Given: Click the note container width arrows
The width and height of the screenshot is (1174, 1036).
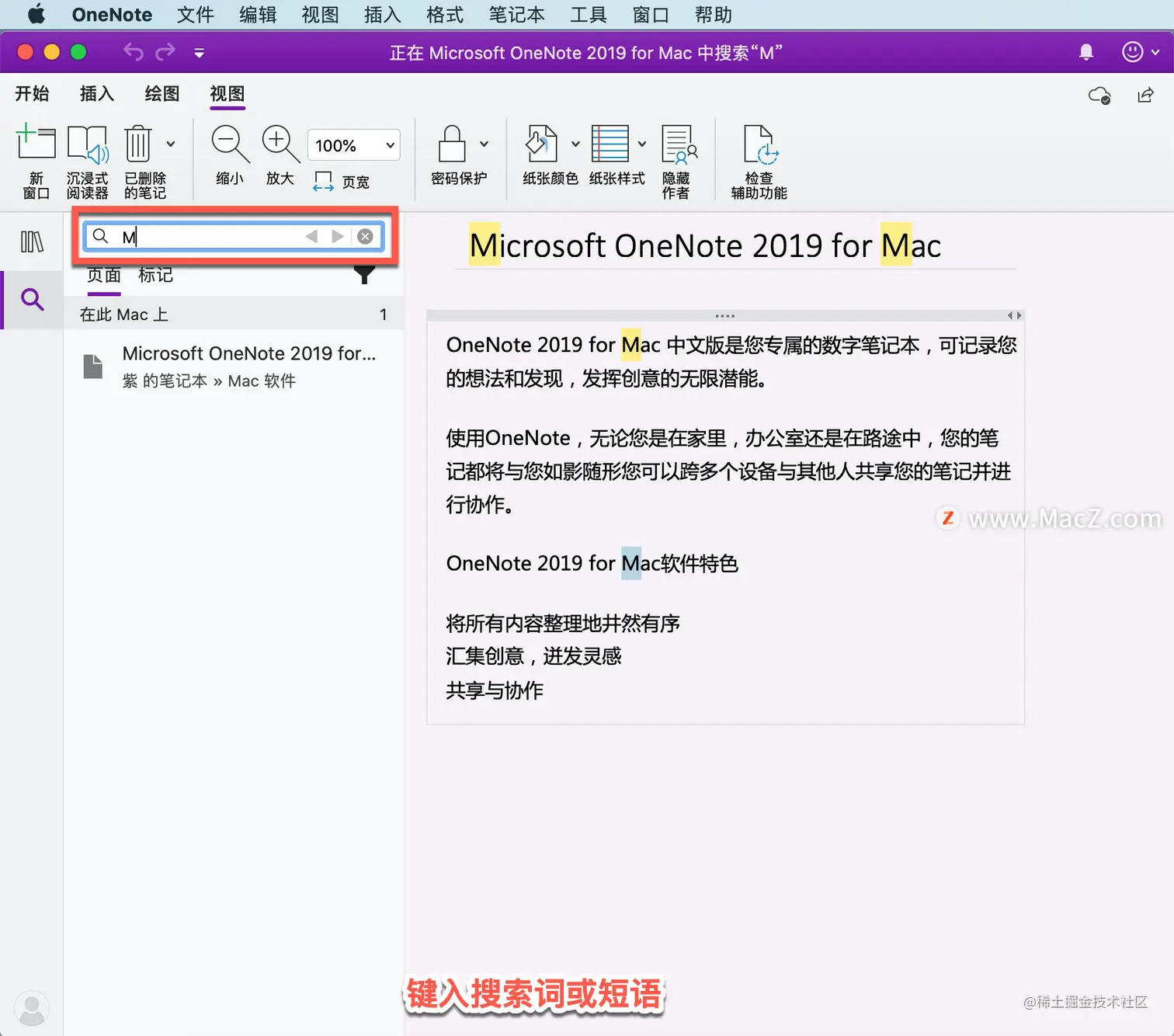Looking at the screenshot, I should [1014, 315].
